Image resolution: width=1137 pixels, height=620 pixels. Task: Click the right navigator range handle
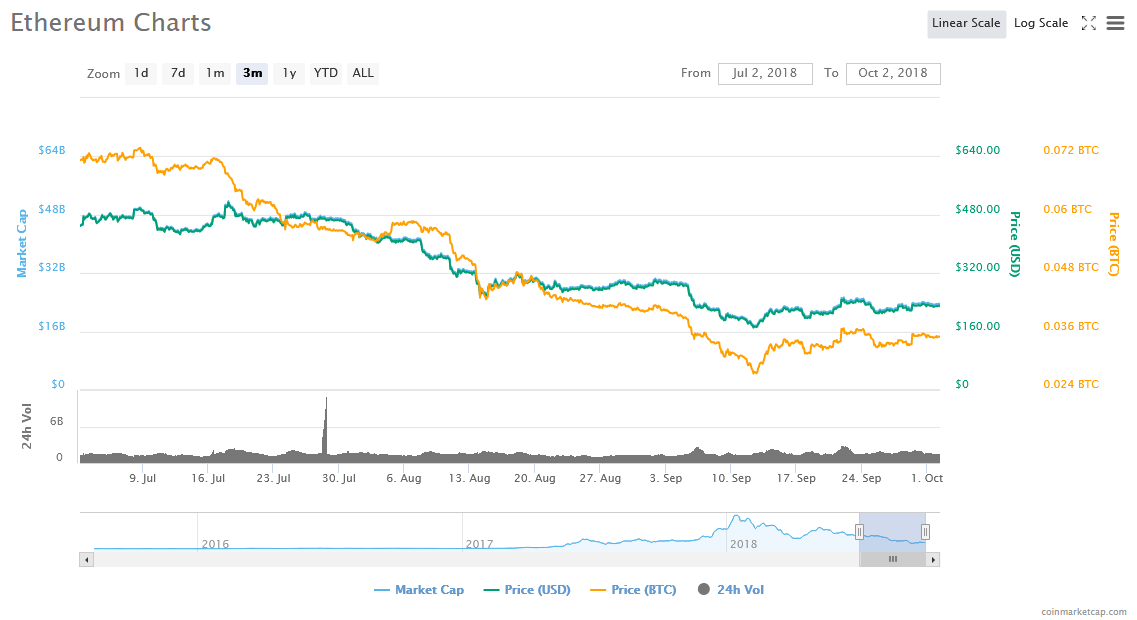925,532
